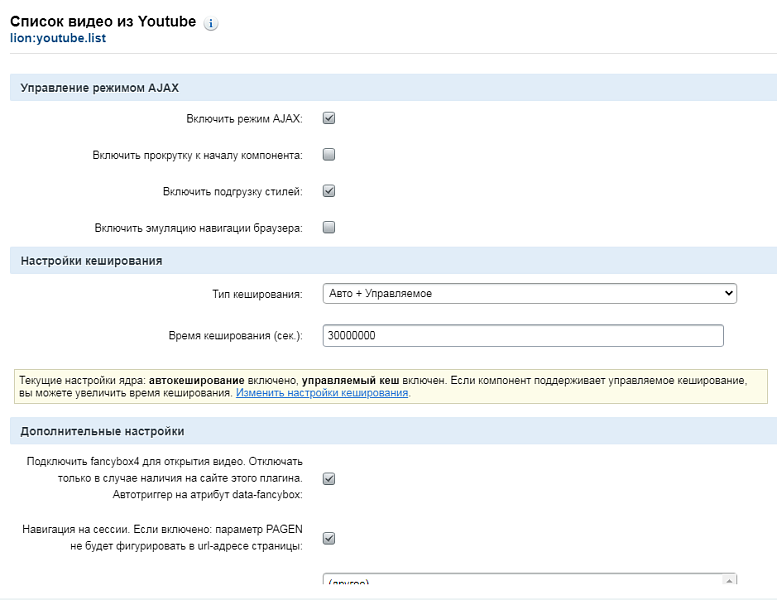The height and width of the screenshot is (600, 777).
Task: Click the 'Включить режим AJAX:' label text
Action: point(250,119)
